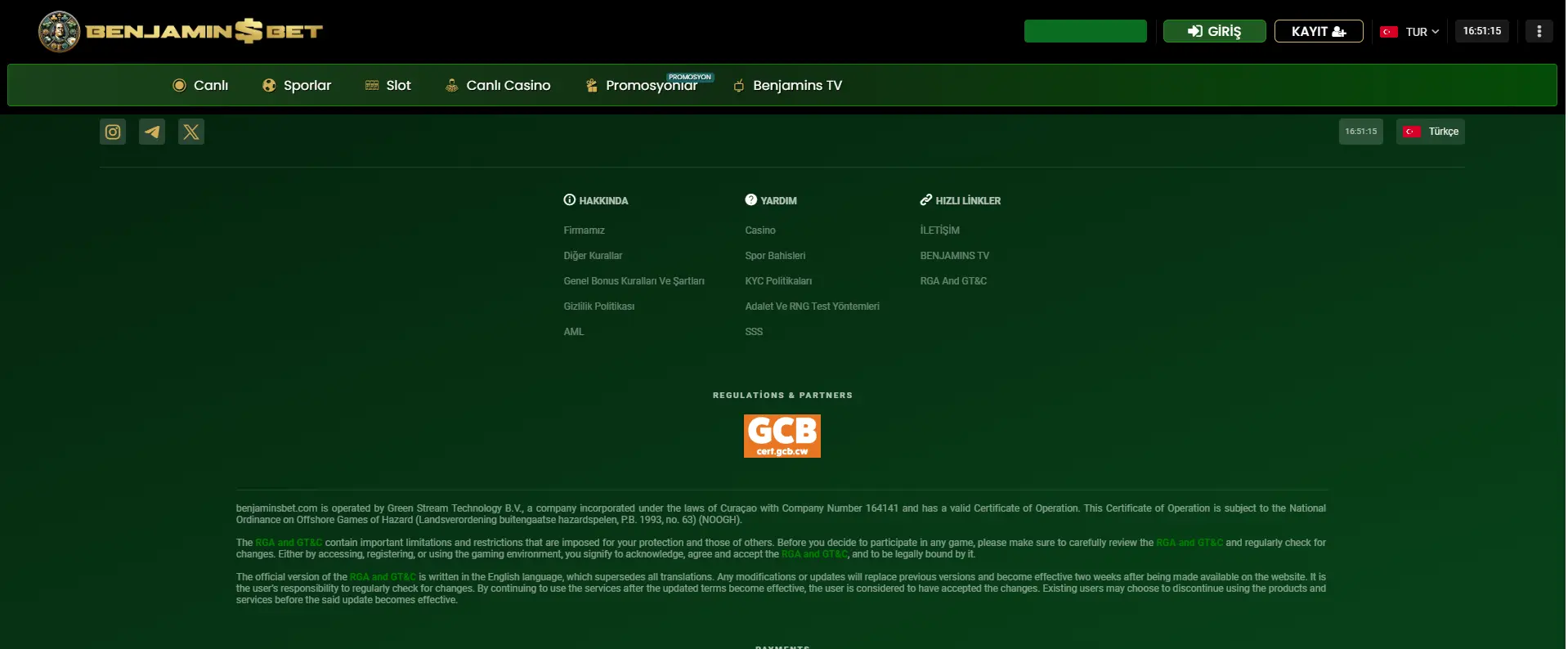Image resolution: width=1568 pixels, height=649 pixels.
Task: Open the Instagram social icon
Action: tap(113, 132)
